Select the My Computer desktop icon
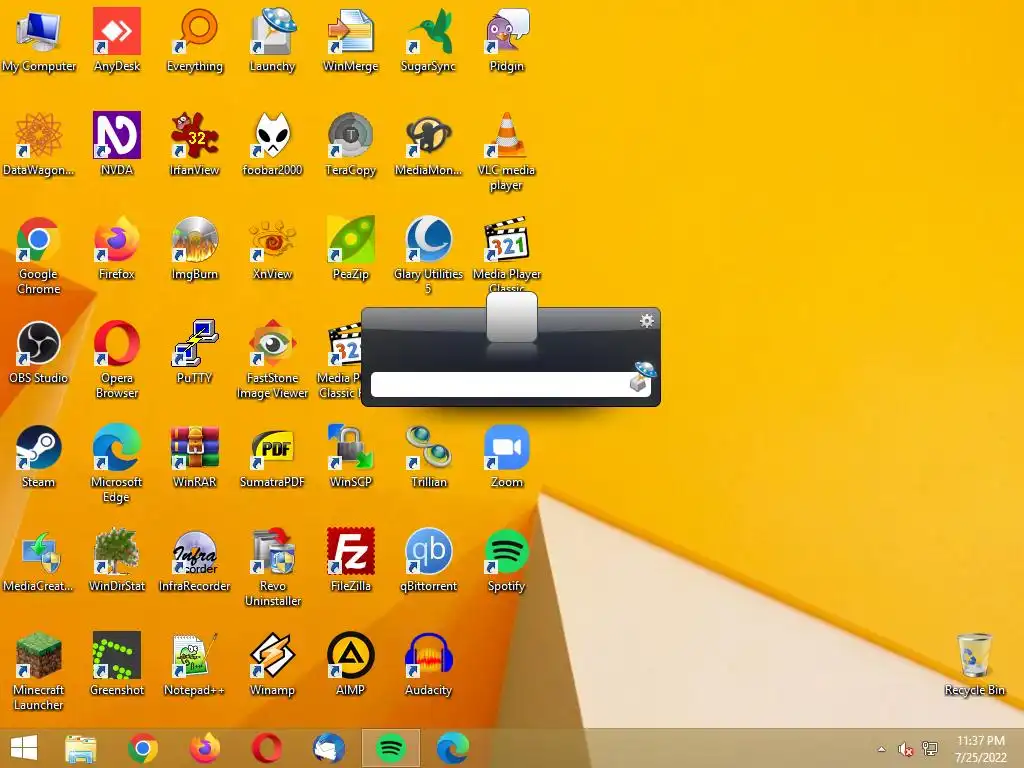The image size is (1024, 768). click(x=39, y=40)
